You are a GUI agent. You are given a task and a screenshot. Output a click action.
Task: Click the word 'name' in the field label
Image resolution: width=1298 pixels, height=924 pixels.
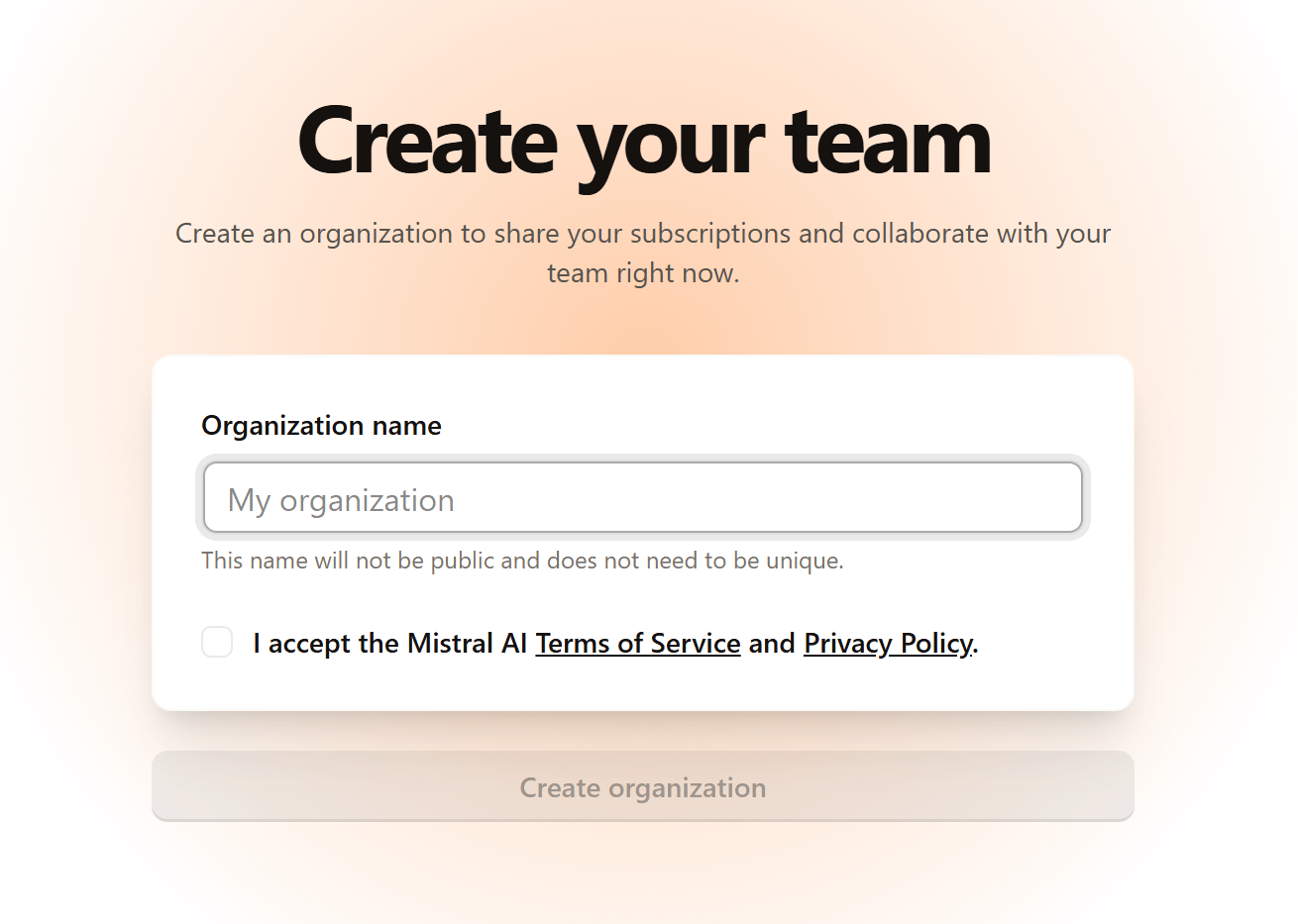point(406,426)
